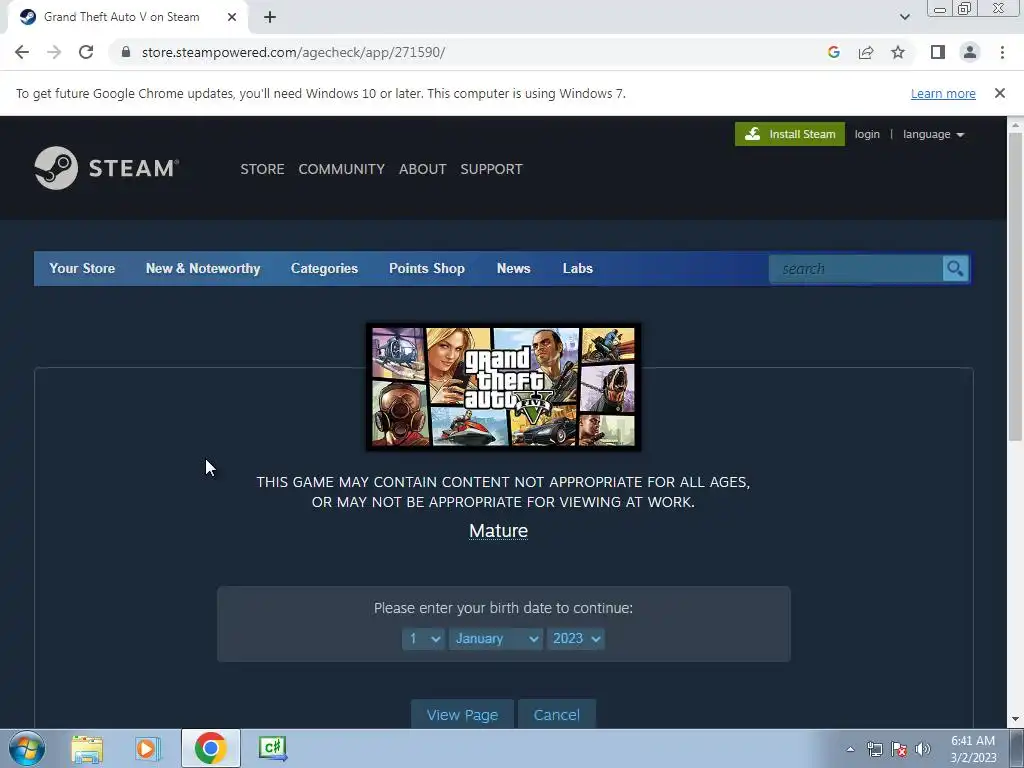Click the Cancel button
The width and height of the screenshot is (1024, 768).
point(556,714)
